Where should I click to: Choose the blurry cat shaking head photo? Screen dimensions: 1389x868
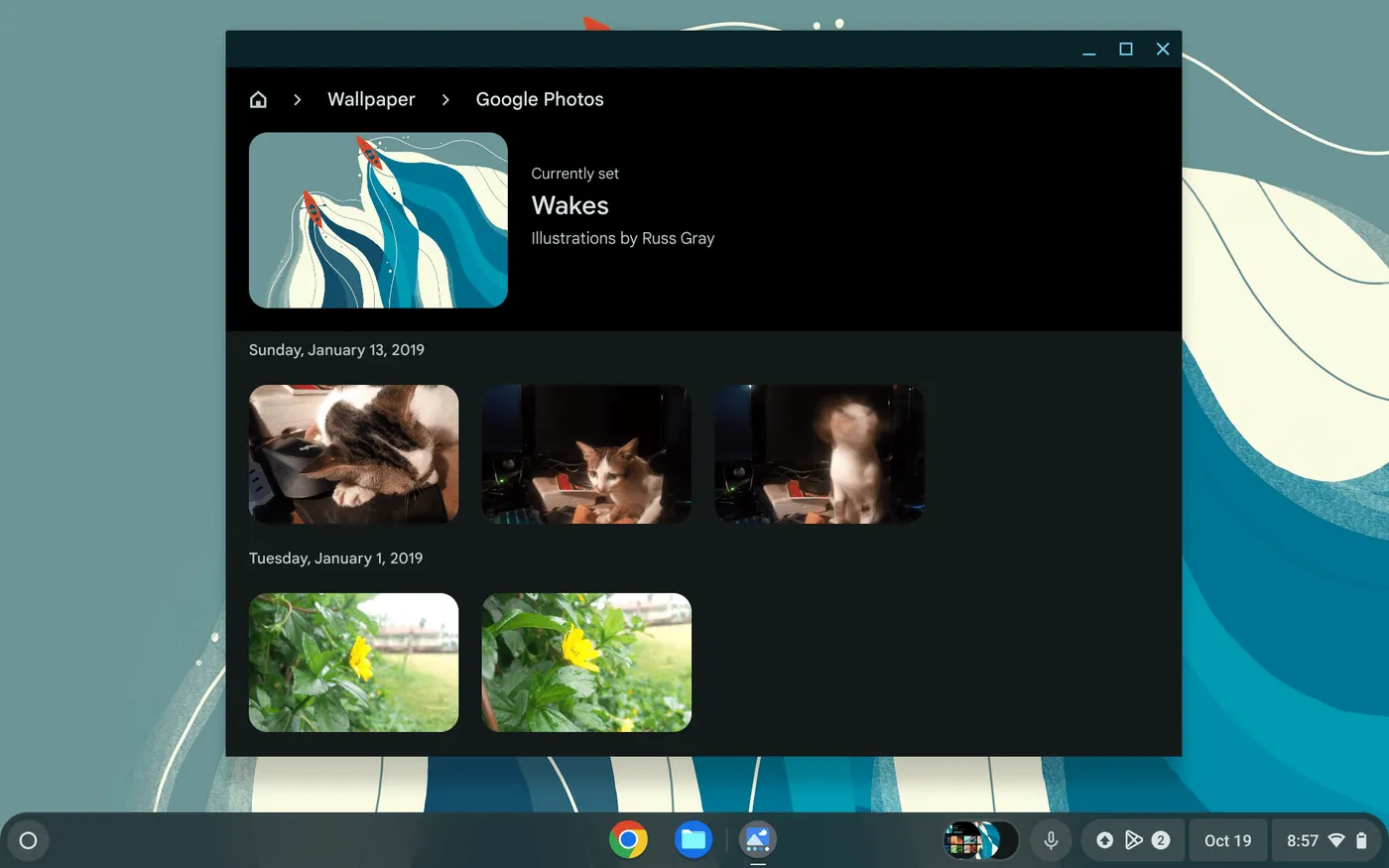point(820,454)
